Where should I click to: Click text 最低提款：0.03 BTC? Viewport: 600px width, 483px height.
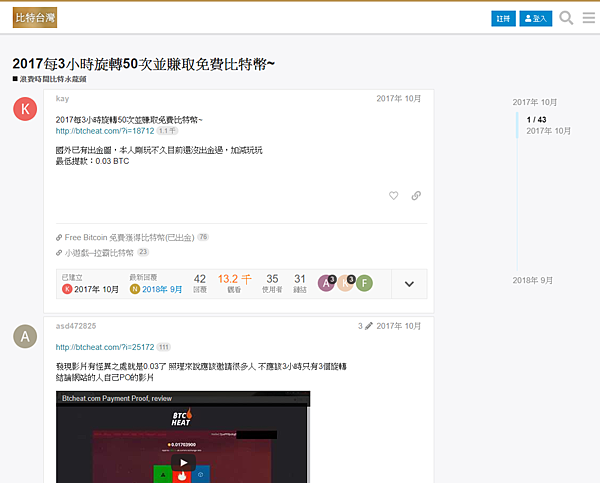tap(92, 161)
